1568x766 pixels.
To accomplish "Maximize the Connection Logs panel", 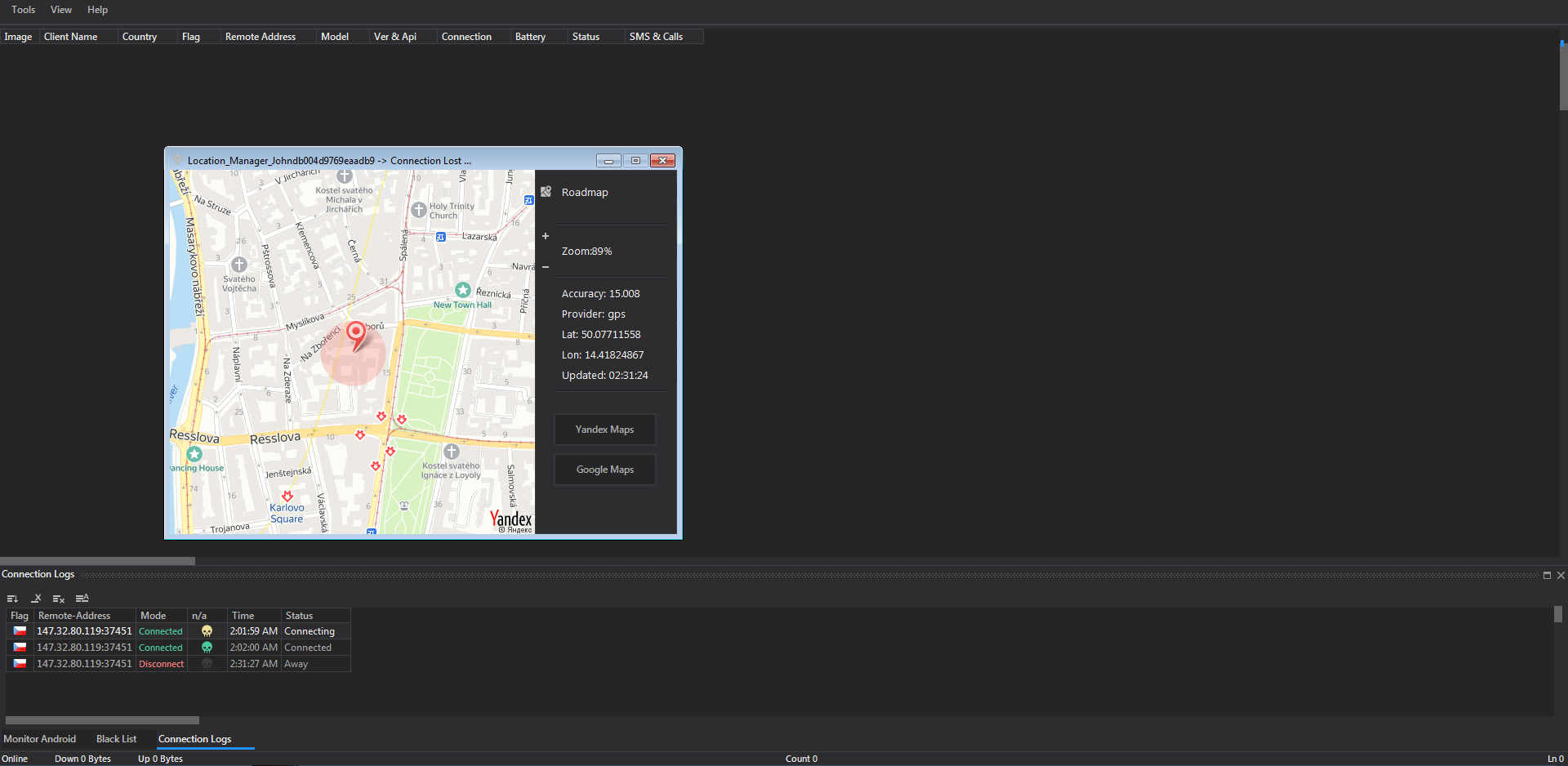I will pyautogui.click(x=1547, y=575).
